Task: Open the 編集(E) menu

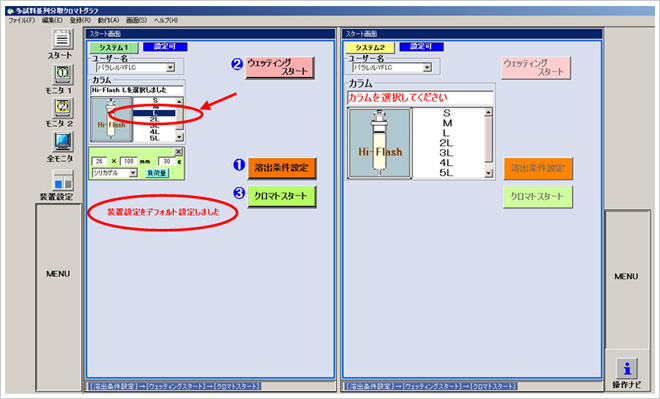Action: click(52, 20)
